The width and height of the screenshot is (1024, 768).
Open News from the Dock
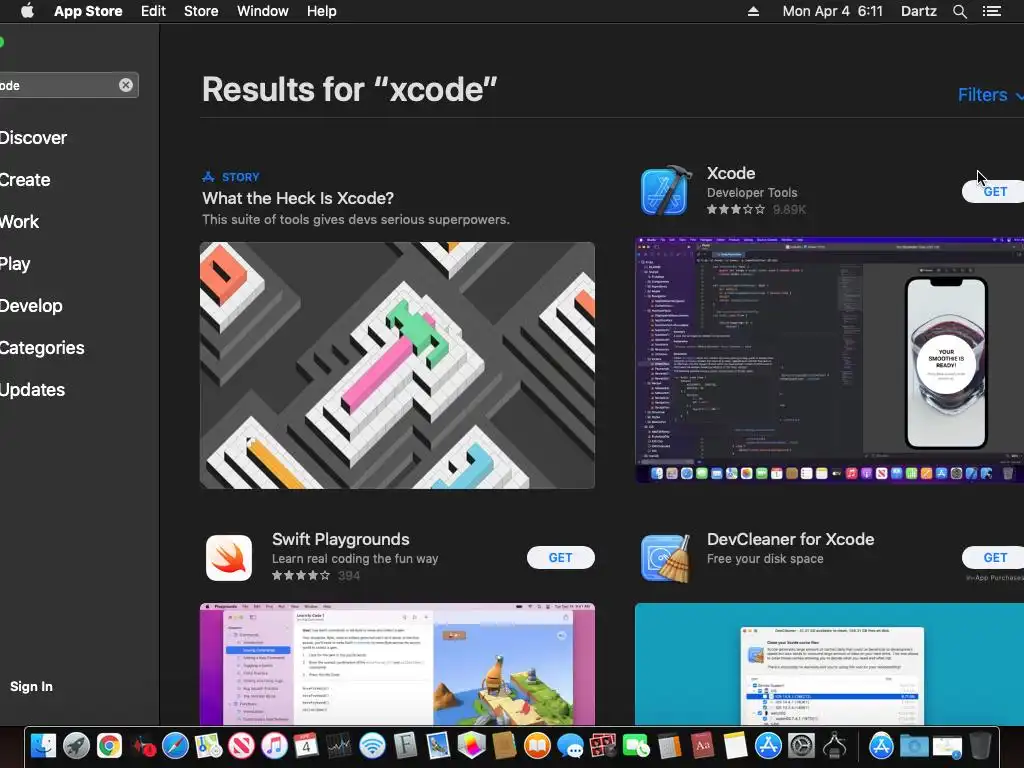pyautogui.click(x=241, y=745)
